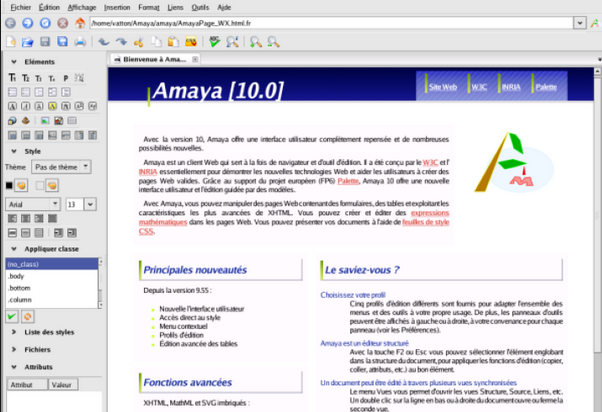Run the ABC spell checker
Screen dimensions: 602x412
[x=215, y=41]
